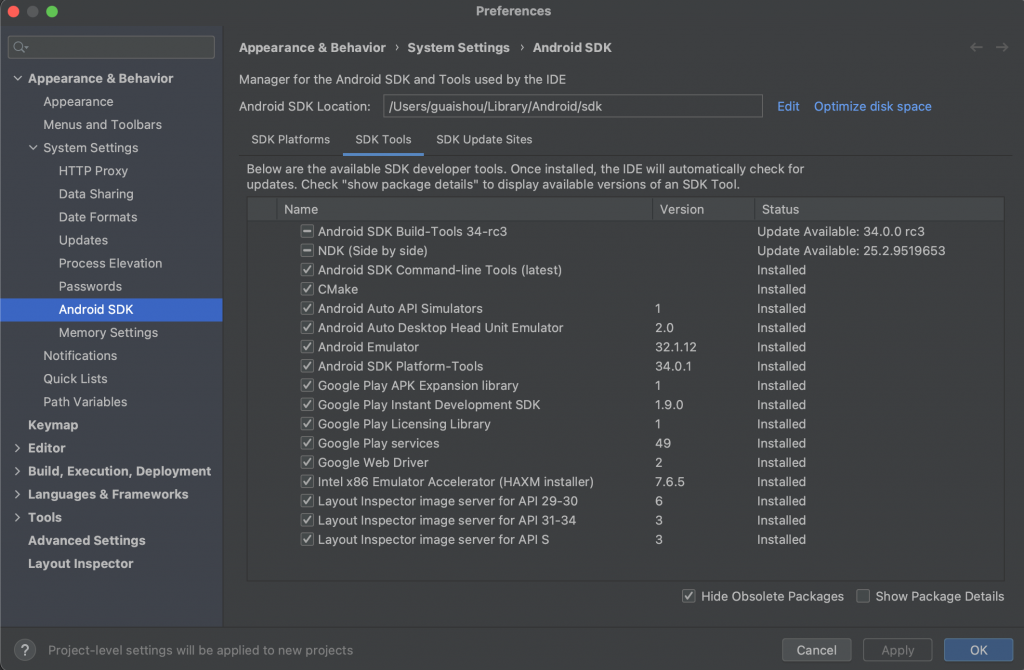Disable Hide Obsolete Packages
Image resolution: width=1024 pixels, height=670 pixels.
[x=688, y=596]
